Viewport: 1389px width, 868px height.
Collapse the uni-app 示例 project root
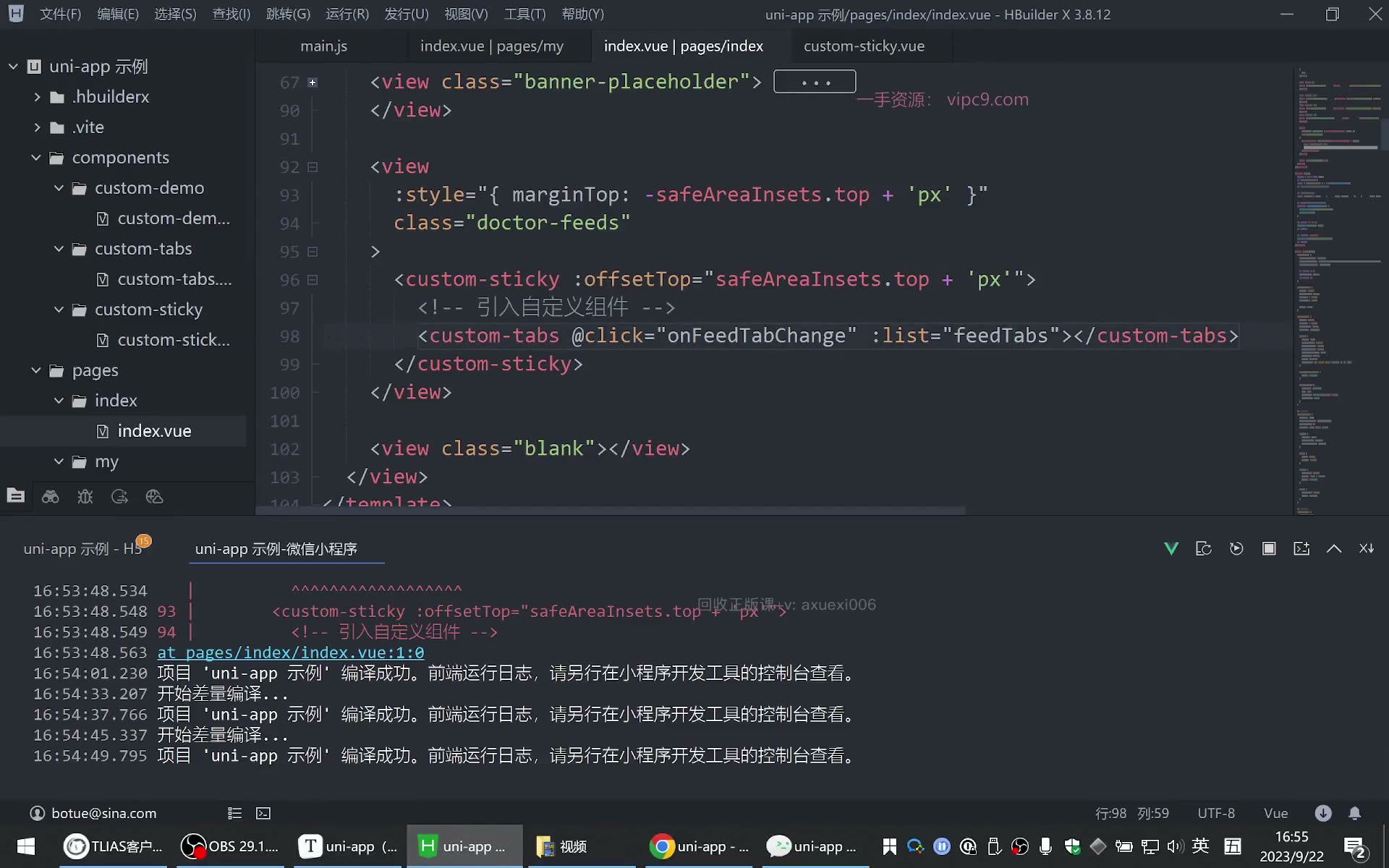[13, 67]
